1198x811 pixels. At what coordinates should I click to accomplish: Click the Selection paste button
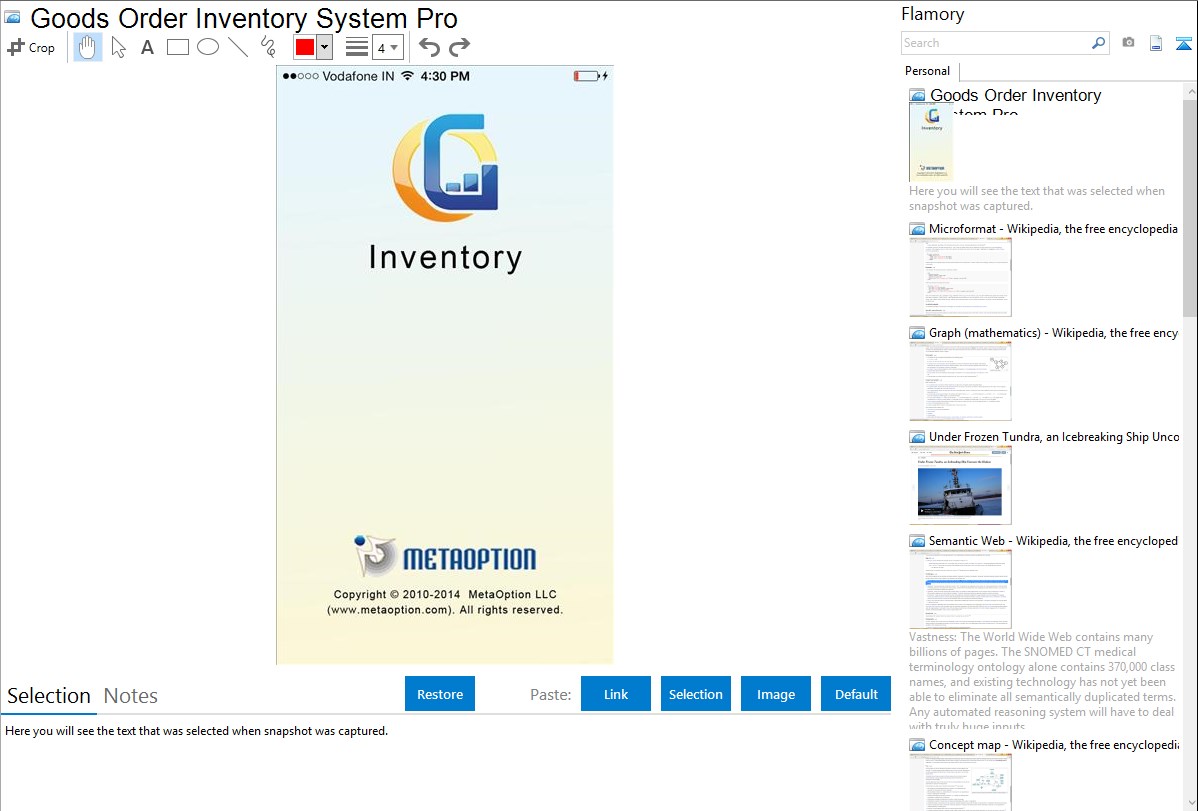pos(696,694)
